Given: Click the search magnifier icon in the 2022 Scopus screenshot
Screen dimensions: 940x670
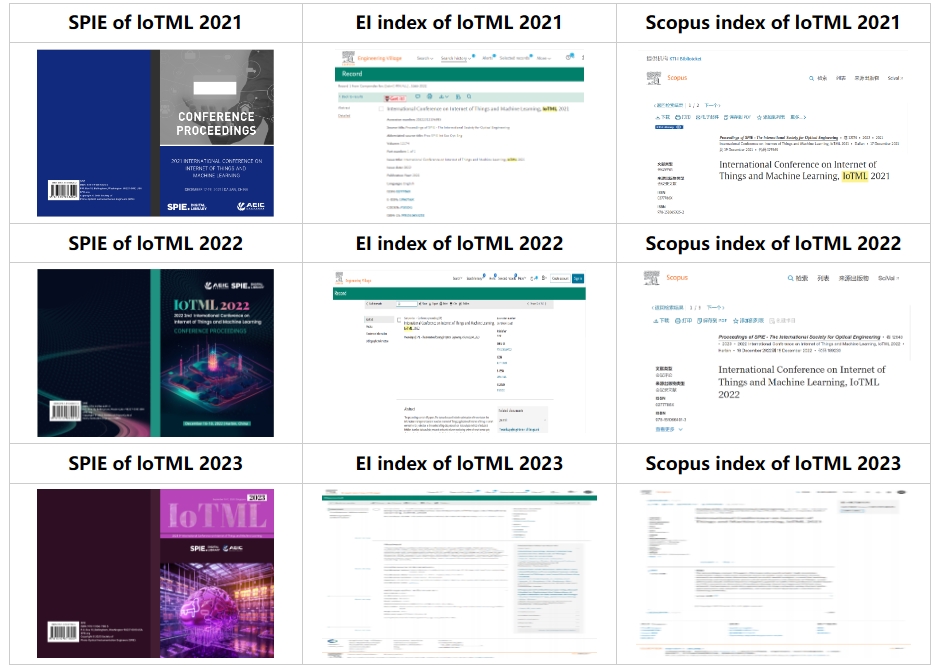Looking at the screenshot, I should [790, 278].
